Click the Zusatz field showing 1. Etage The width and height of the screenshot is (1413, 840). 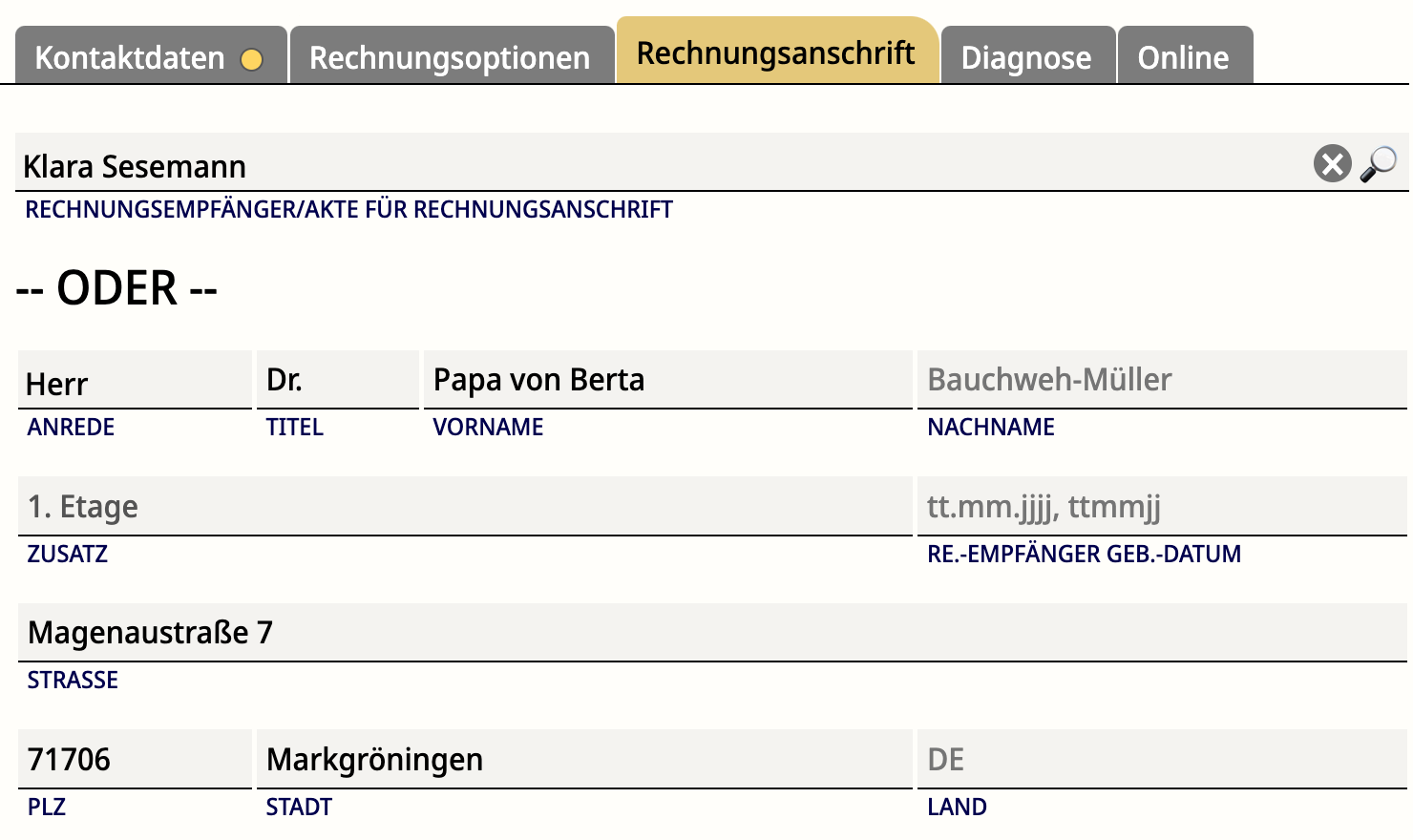(x=465, y=506)
